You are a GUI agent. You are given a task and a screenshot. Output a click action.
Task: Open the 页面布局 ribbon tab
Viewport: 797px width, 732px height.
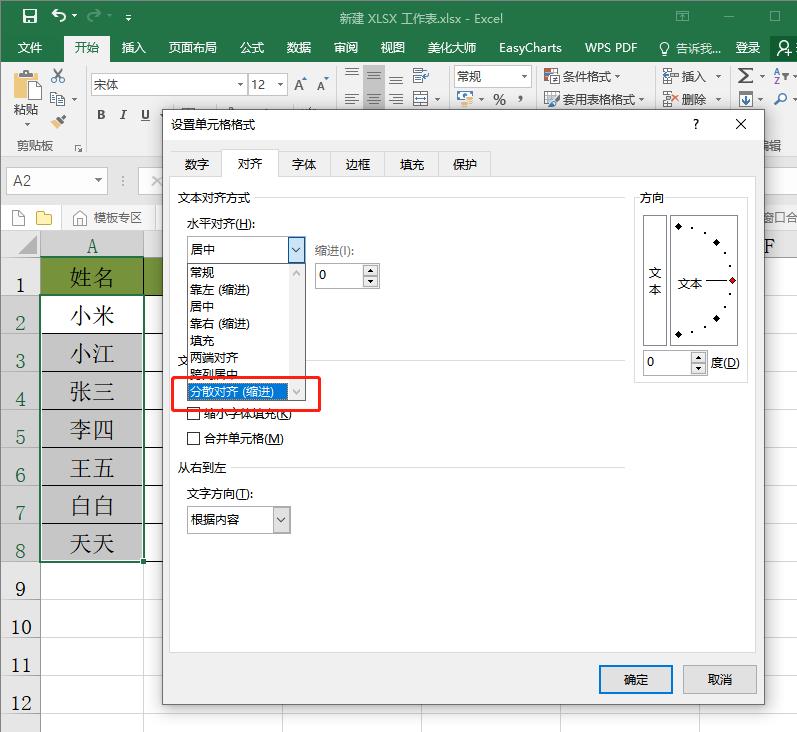(193, 48)
